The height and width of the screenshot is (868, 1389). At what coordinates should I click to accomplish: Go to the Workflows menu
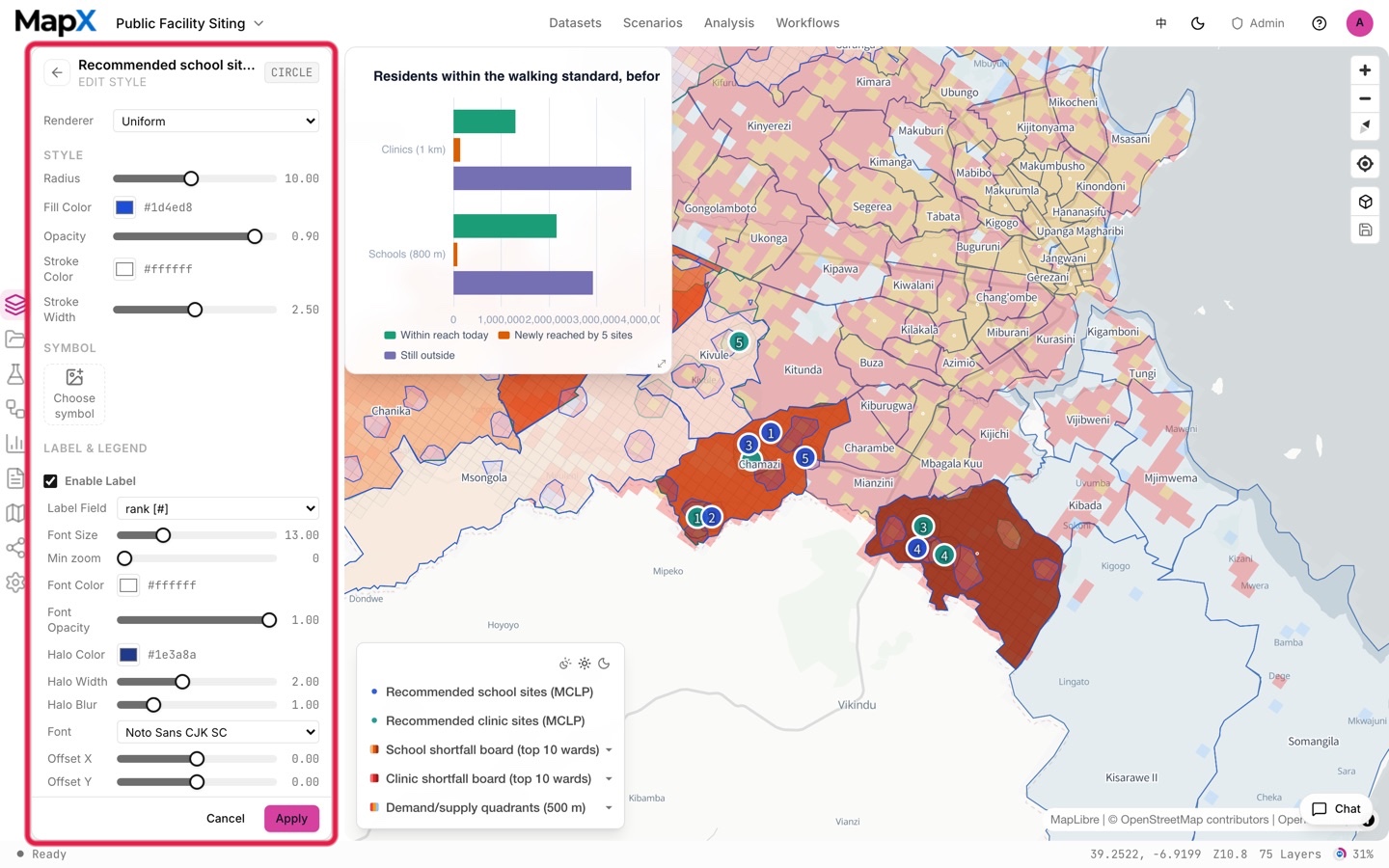pyautogui.click(x=807, y=23)
